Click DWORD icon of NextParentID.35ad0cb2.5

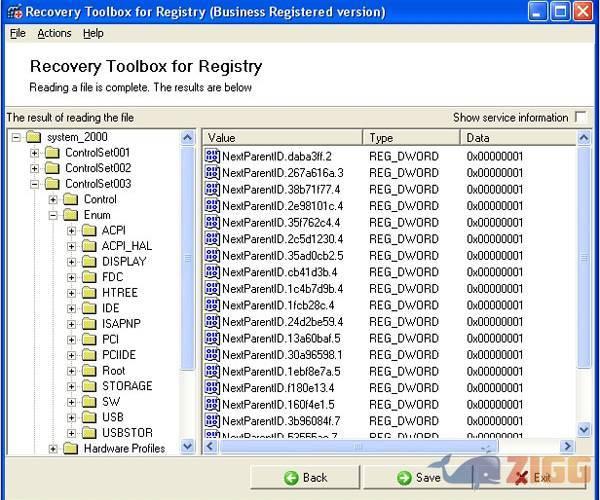(x=212, y=255)
